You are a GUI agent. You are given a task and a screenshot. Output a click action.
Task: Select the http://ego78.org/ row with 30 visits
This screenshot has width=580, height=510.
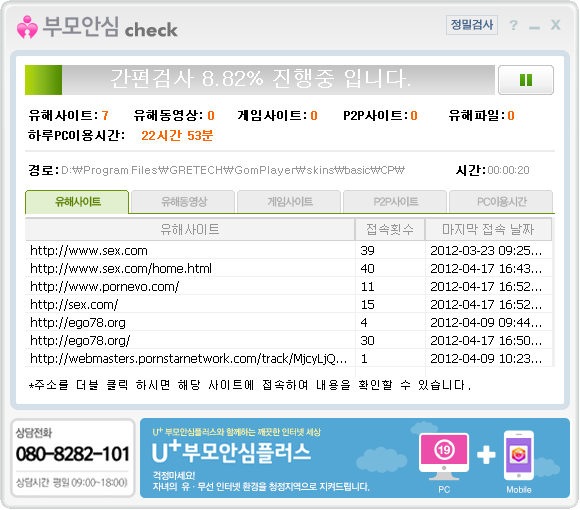tap(289, 341)
